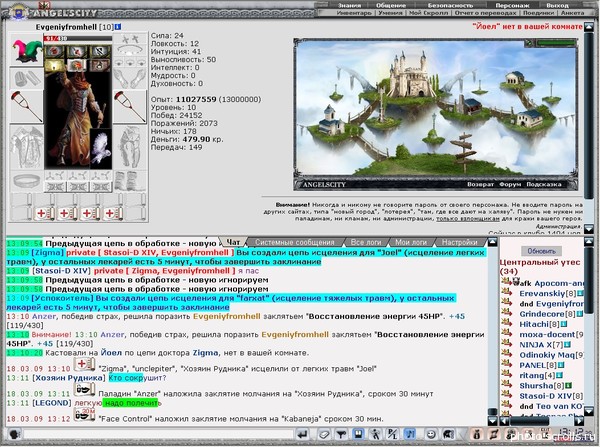Click the P/L translit icon

point(393,435)
